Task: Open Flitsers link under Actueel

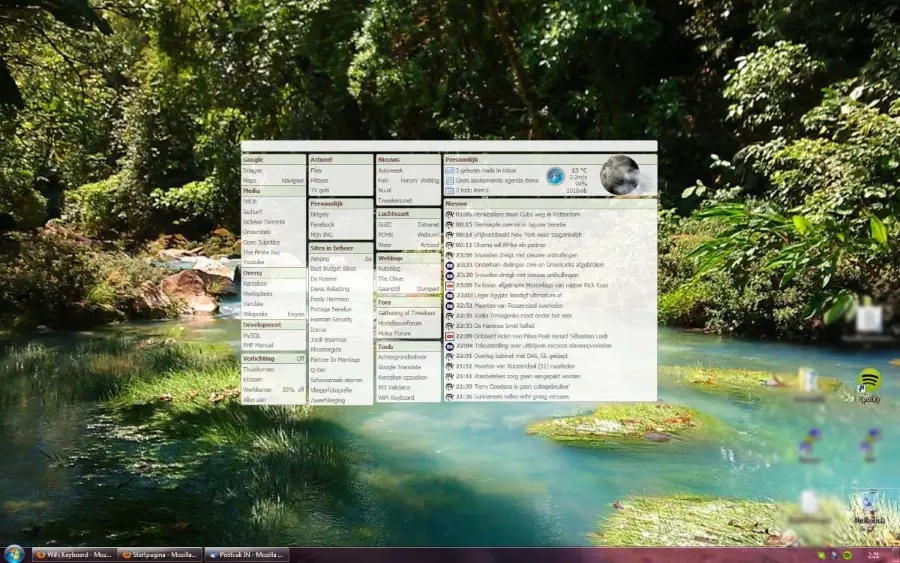Action: (x=319, y=181)
